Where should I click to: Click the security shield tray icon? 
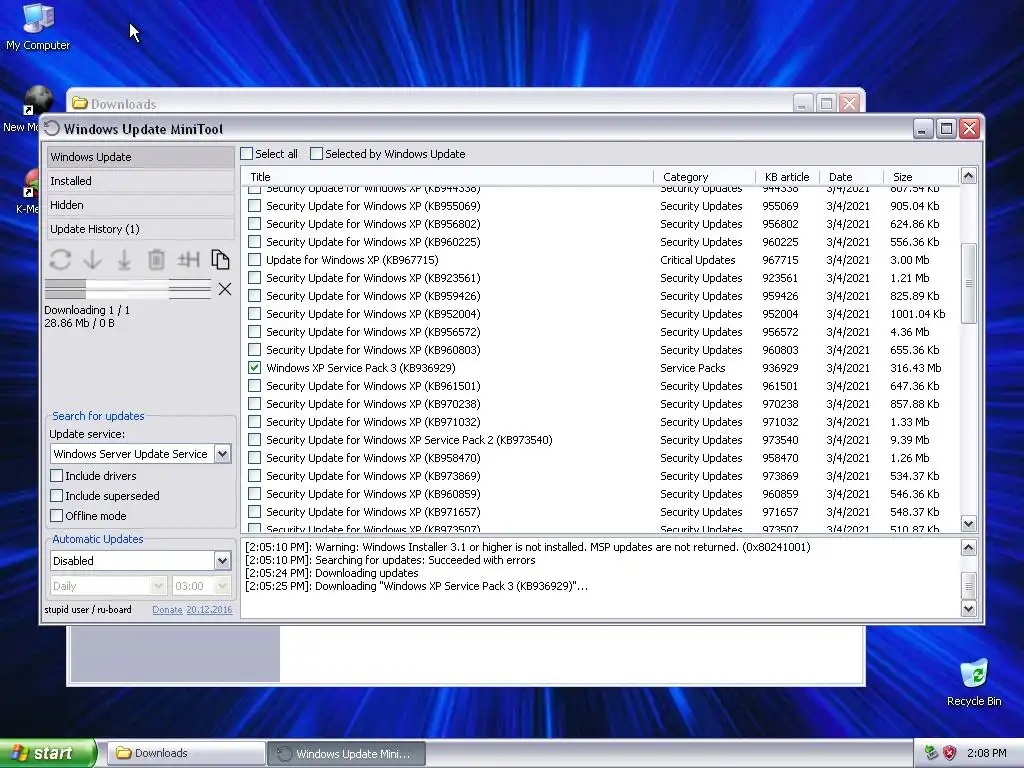(x=950, y=753)
